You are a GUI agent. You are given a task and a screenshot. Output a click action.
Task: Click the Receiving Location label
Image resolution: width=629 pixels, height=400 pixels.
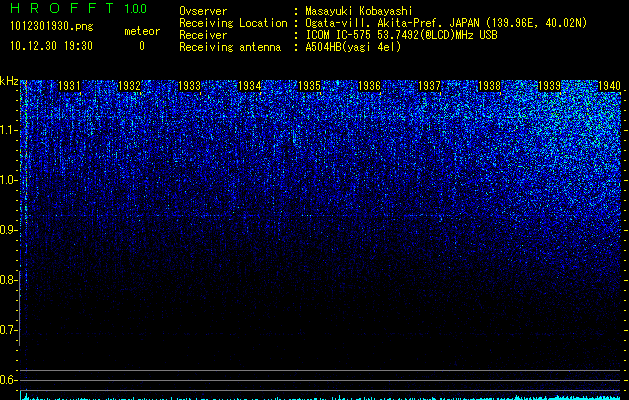point(233,23)
